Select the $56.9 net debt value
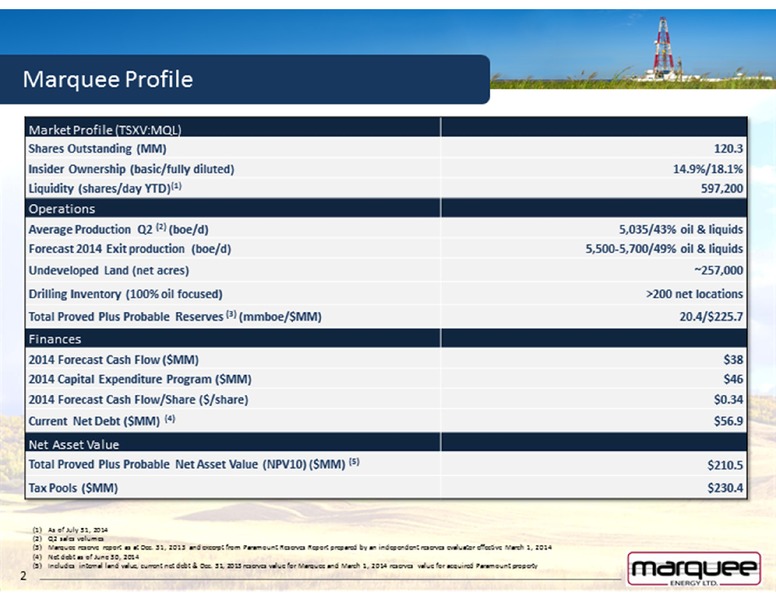This screenshot has width=776, height=600. click(x=728, y=421)
